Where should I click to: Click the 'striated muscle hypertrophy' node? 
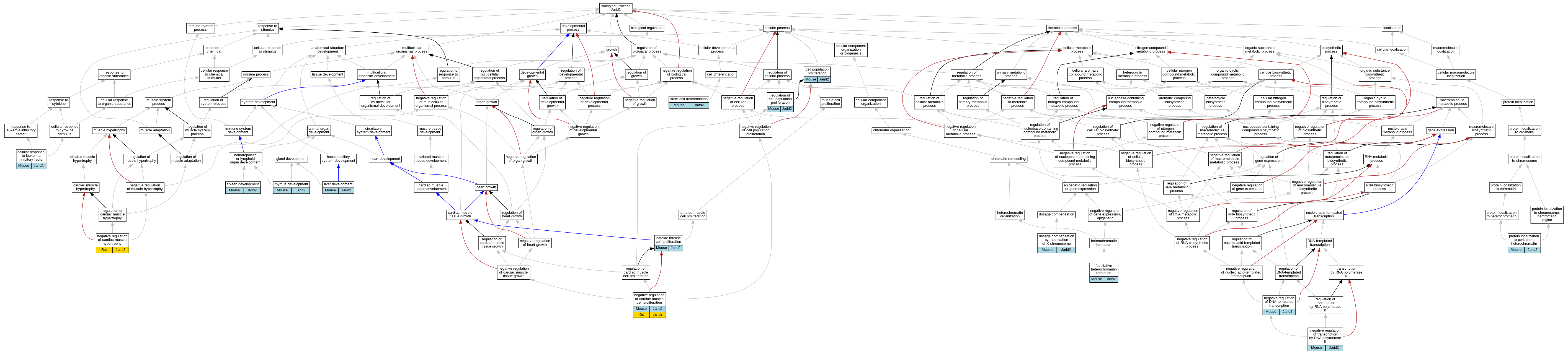(83, 159)
